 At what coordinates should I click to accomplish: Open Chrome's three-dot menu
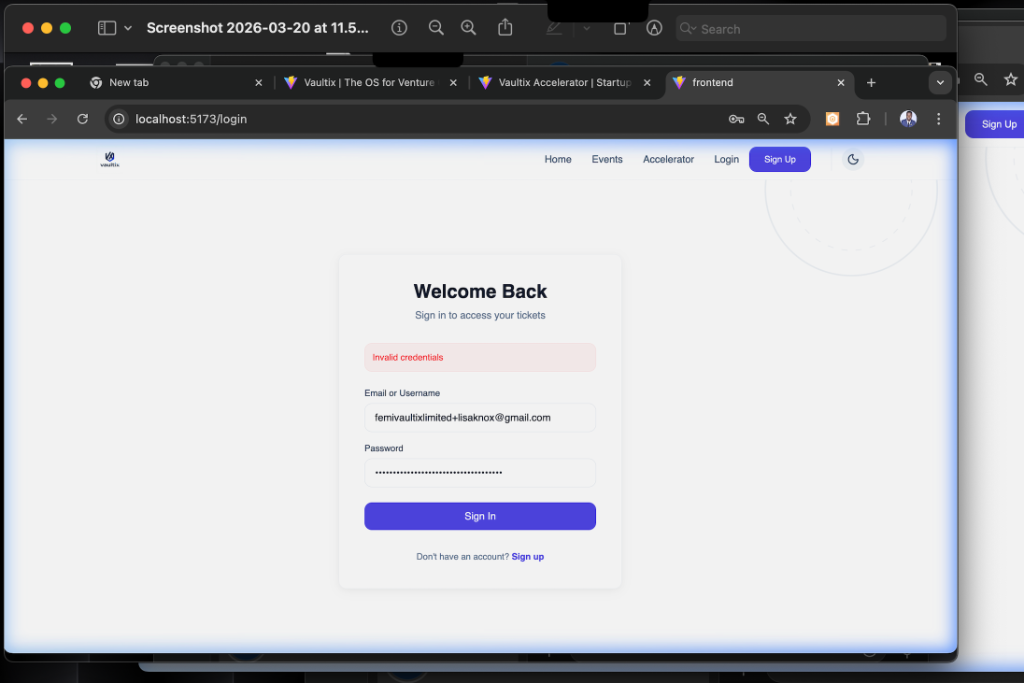pyautogui.click(x=937, y=118)
